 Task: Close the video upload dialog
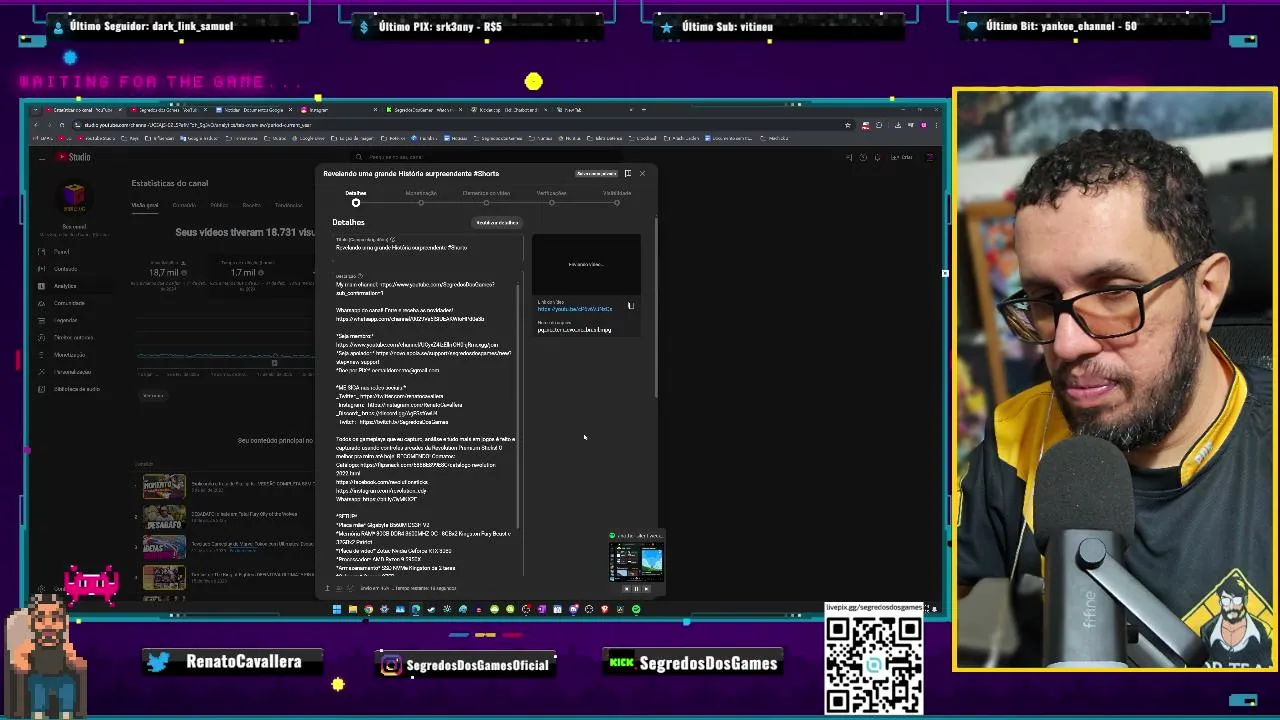[x=642, y=173]
